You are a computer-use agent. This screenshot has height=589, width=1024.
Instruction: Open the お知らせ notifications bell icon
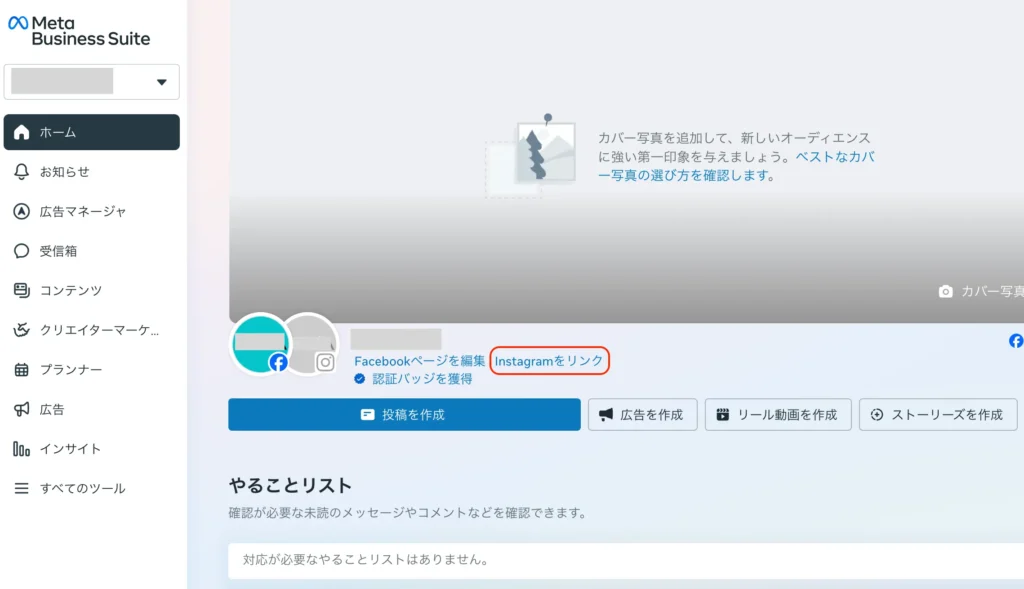21,171
